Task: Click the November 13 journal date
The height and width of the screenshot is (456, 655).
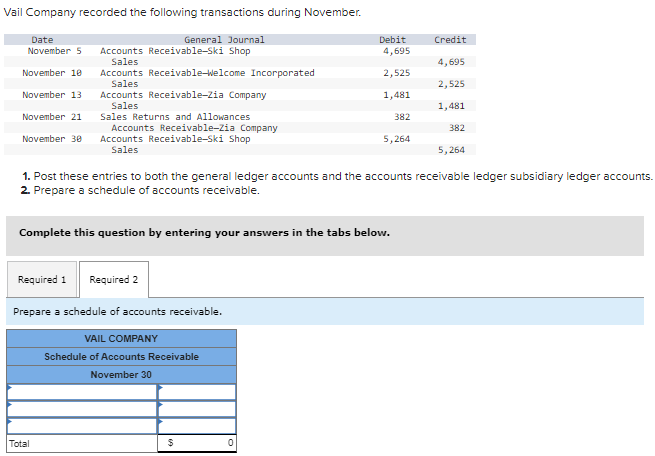Action: coord(52,95)
